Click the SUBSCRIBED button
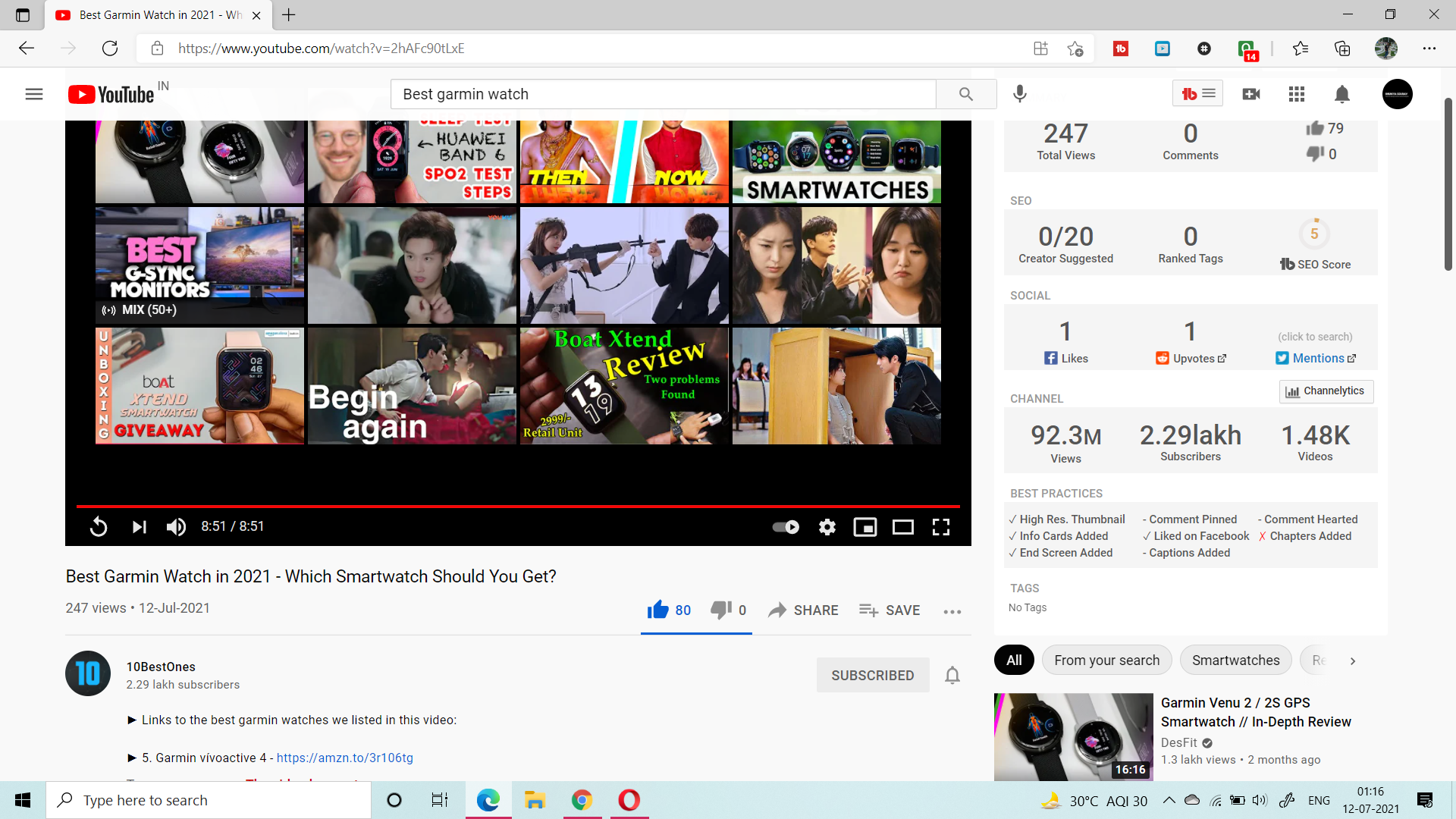 coord(873,675)
